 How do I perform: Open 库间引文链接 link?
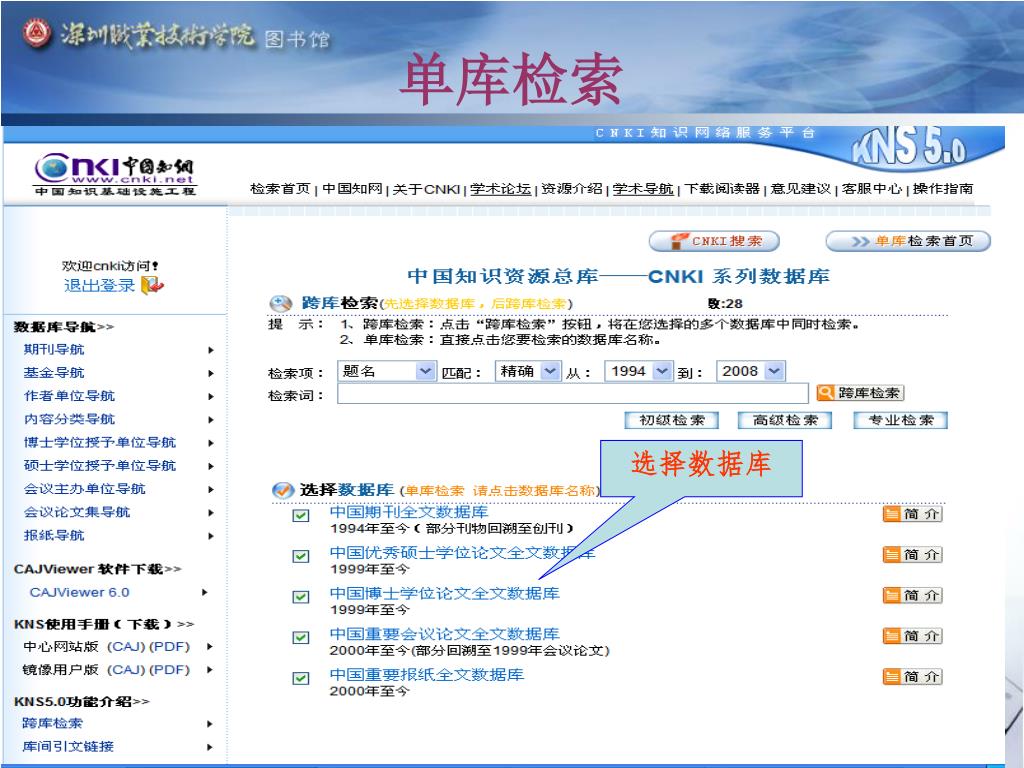(68, 746)
